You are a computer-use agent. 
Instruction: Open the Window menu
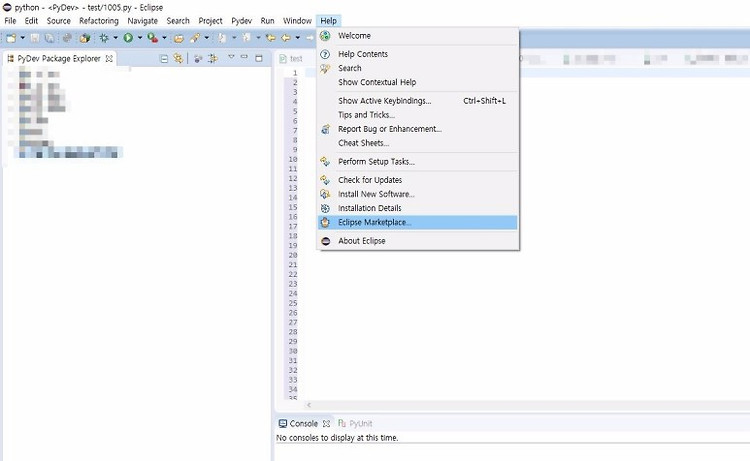pyautogui.click(x=297, y=21)
